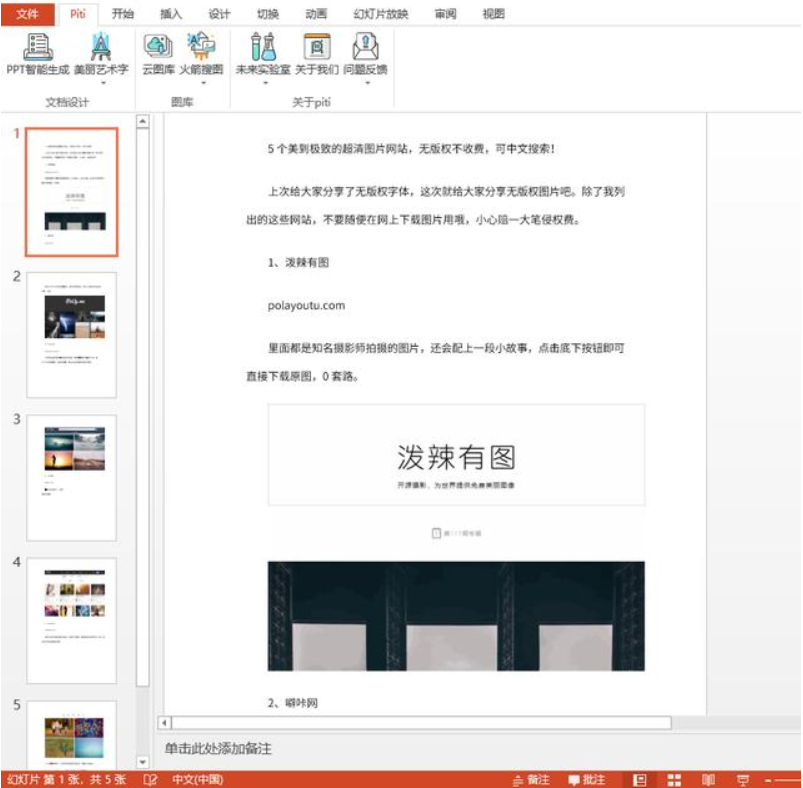Open the PPT智能生成 tool
The width and height of the screenshot is (803, 788).
37,54
